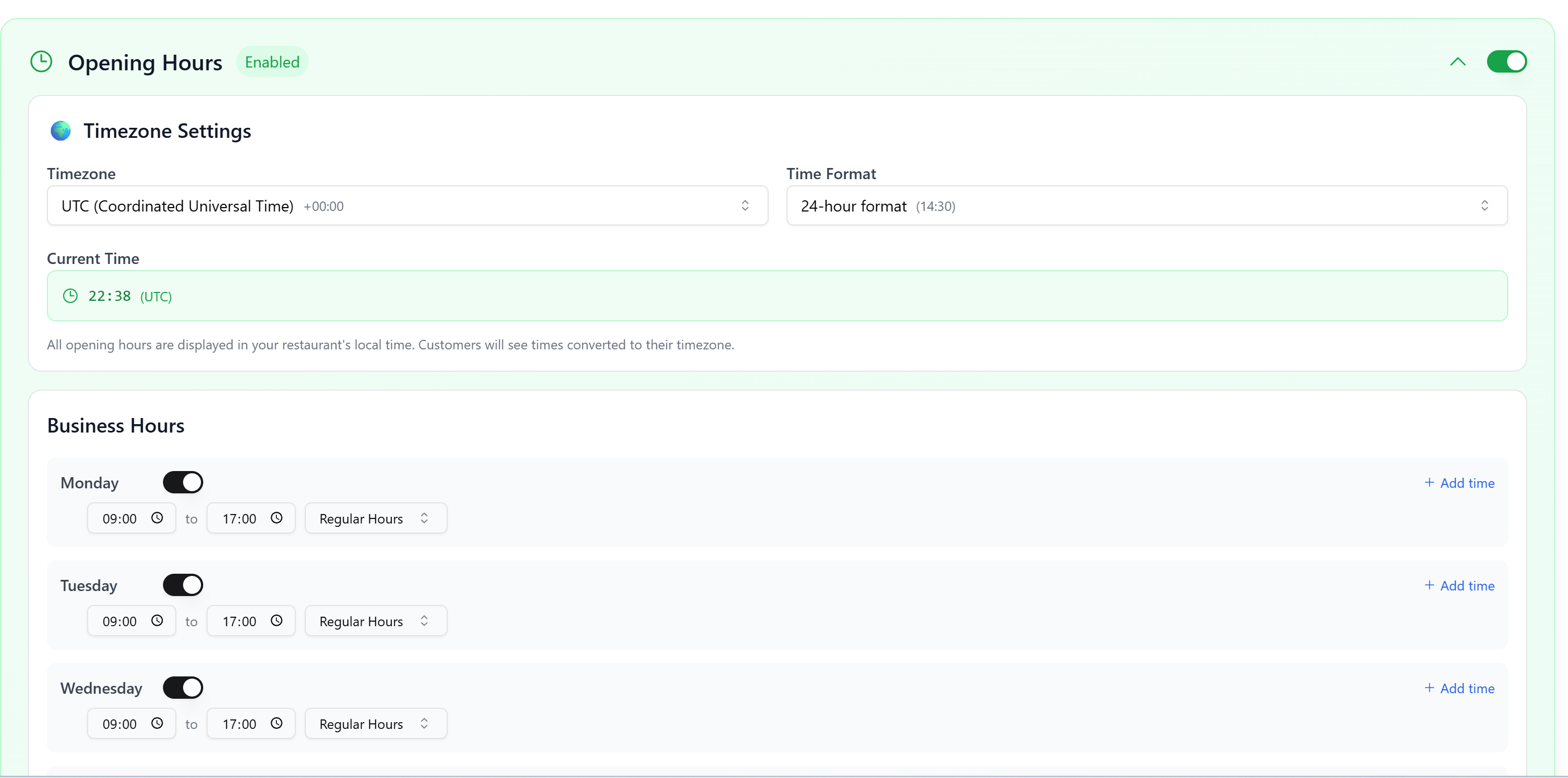Toggle Wednesday business hours off
This screenshot has height=778, width=1568.
click(x=183, y=688)
